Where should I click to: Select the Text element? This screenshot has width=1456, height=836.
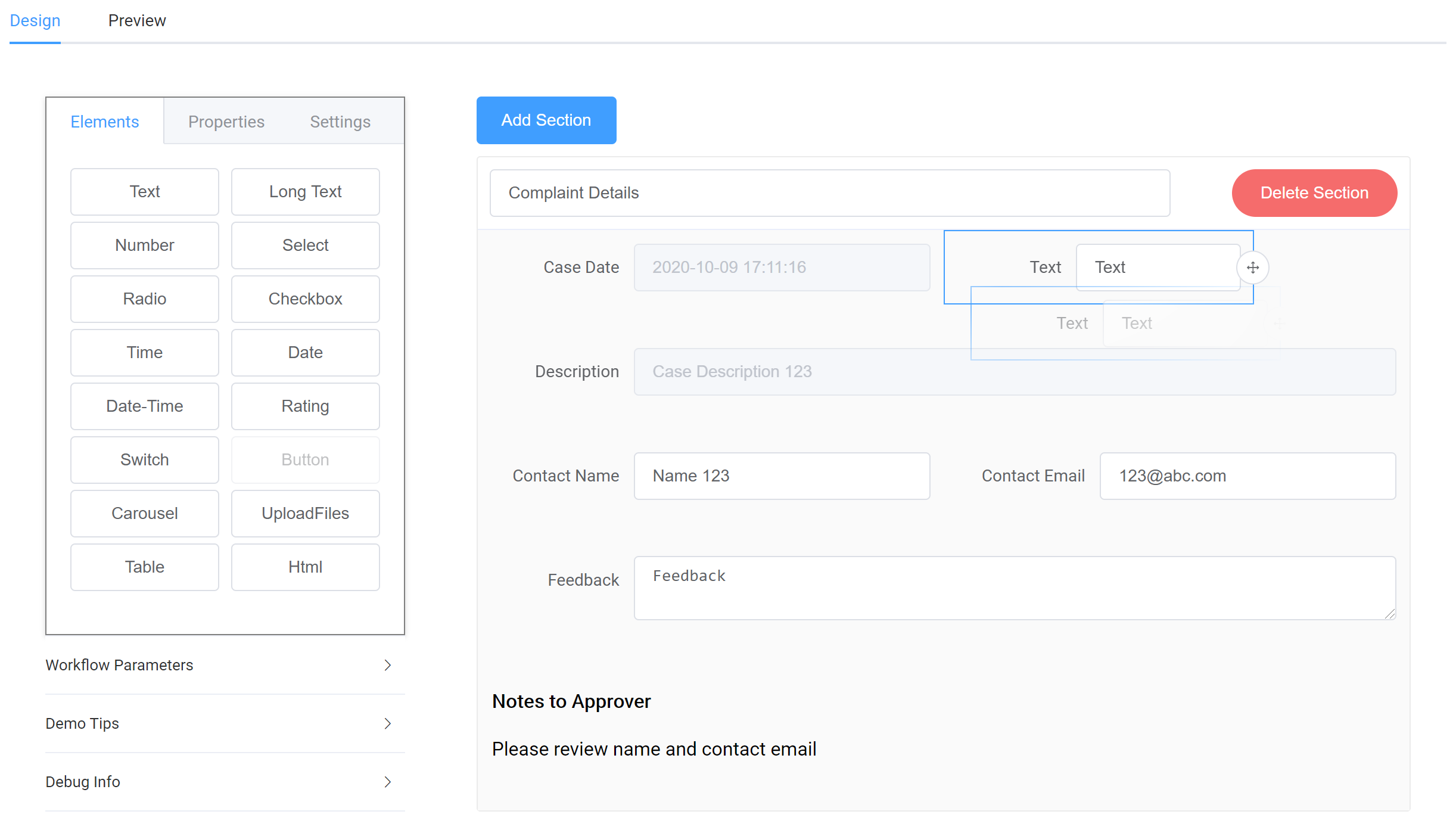point(145,192)
